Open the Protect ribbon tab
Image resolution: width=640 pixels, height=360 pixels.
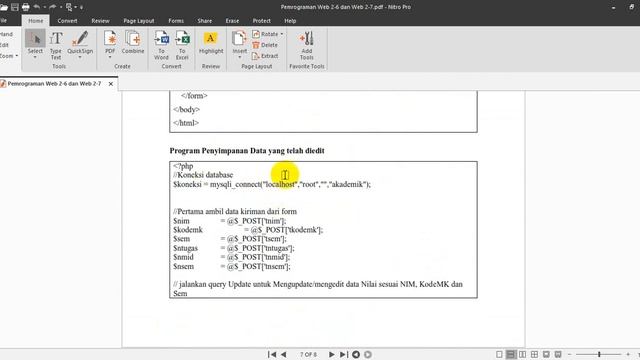point(262,20)
